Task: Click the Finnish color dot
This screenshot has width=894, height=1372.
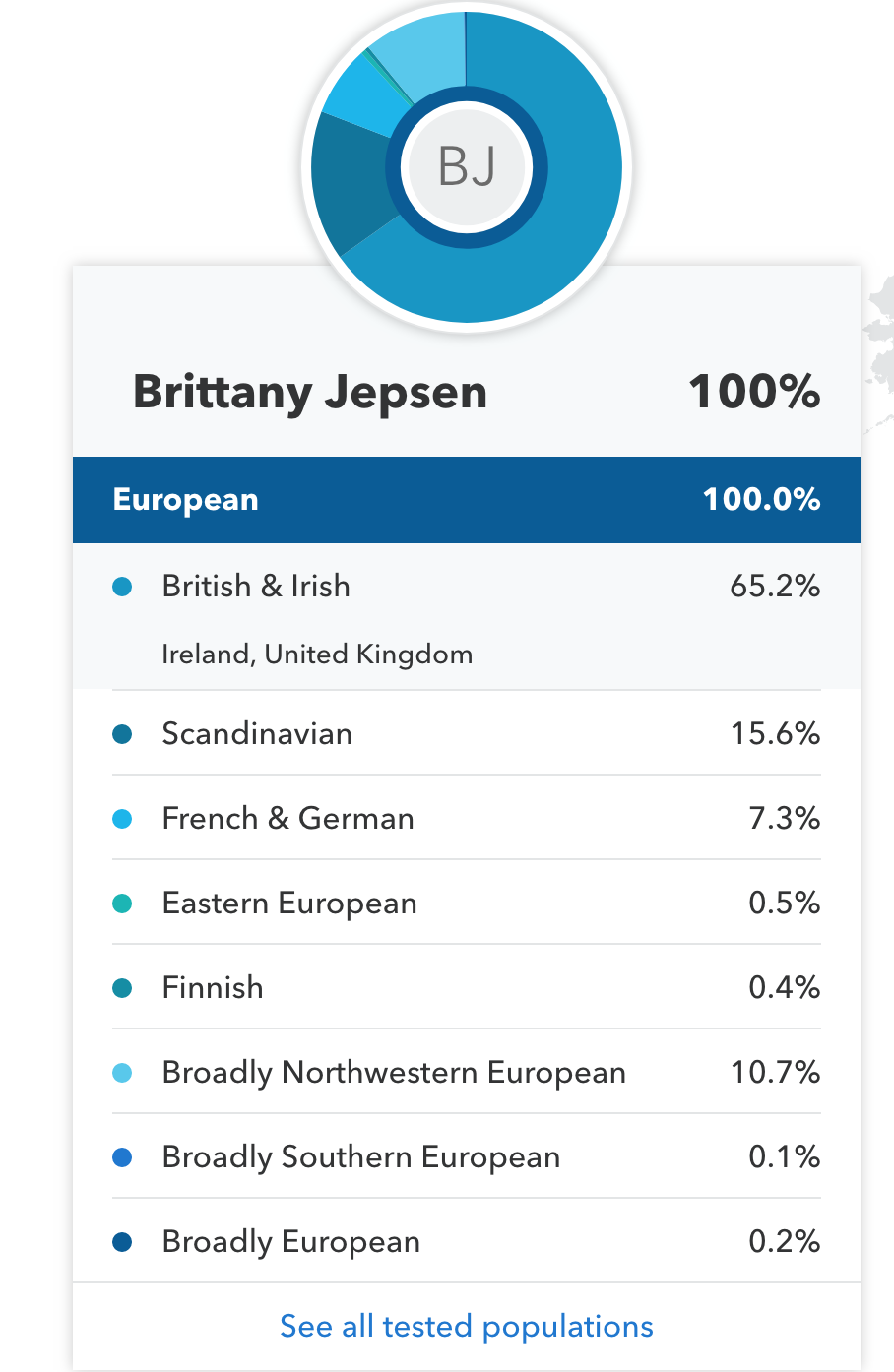Action: 123,988
